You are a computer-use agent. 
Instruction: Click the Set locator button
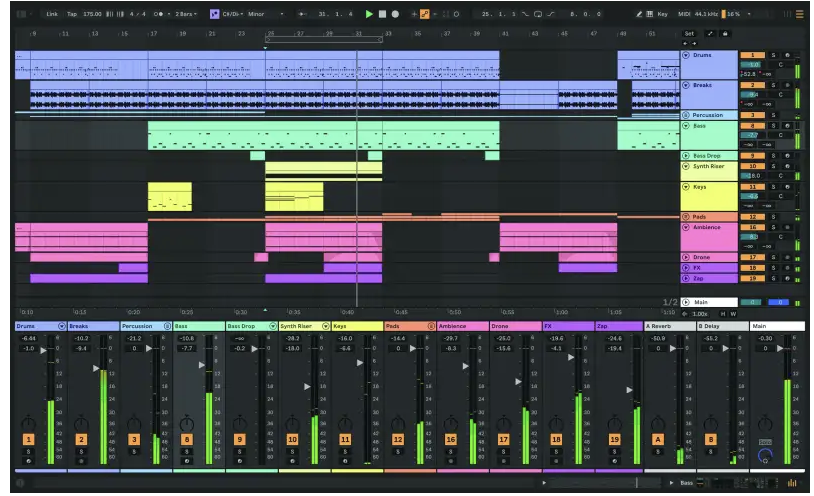(689, 34)
